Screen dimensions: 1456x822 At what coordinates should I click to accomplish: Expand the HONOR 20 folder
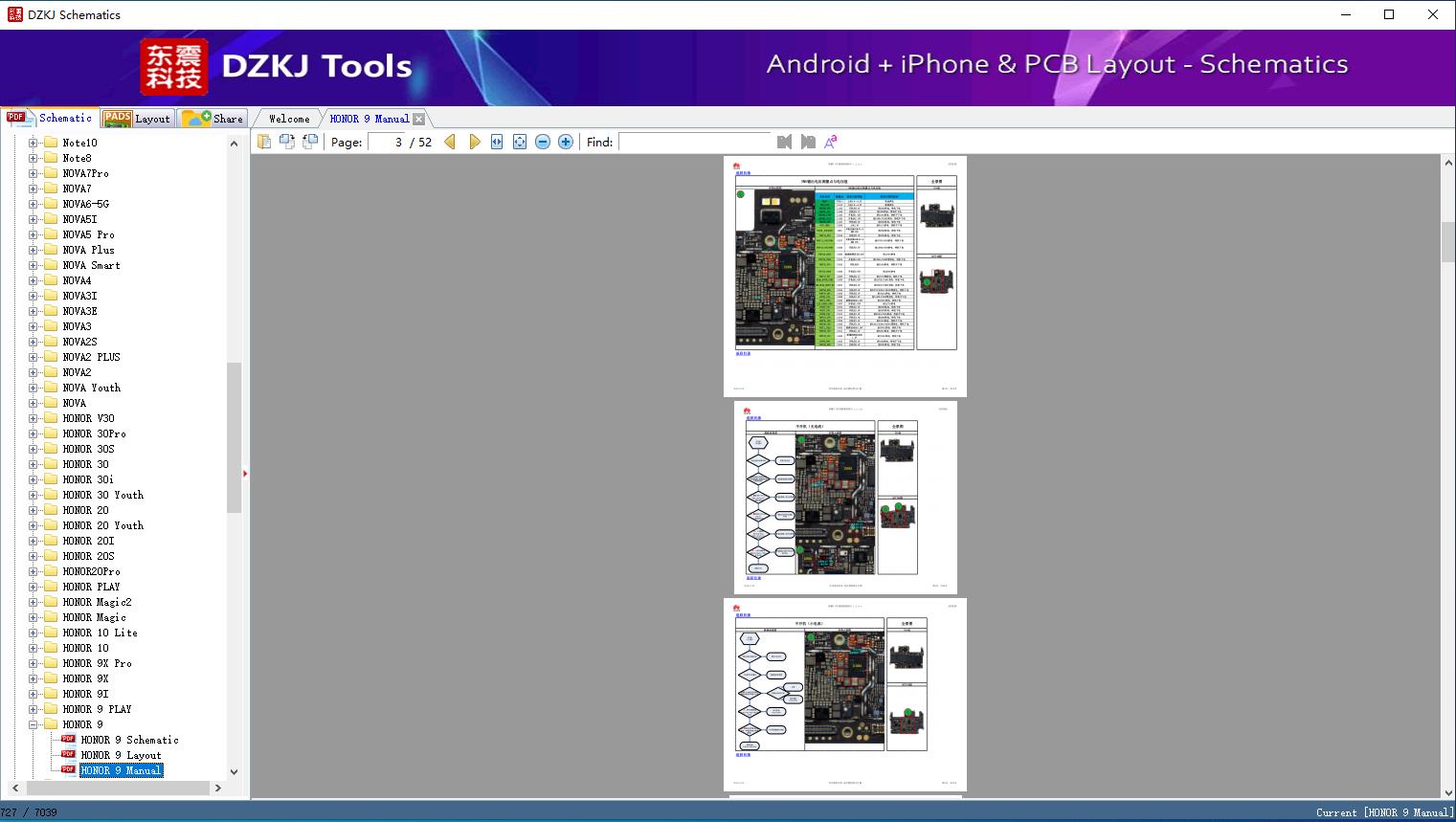click(33, 510)
